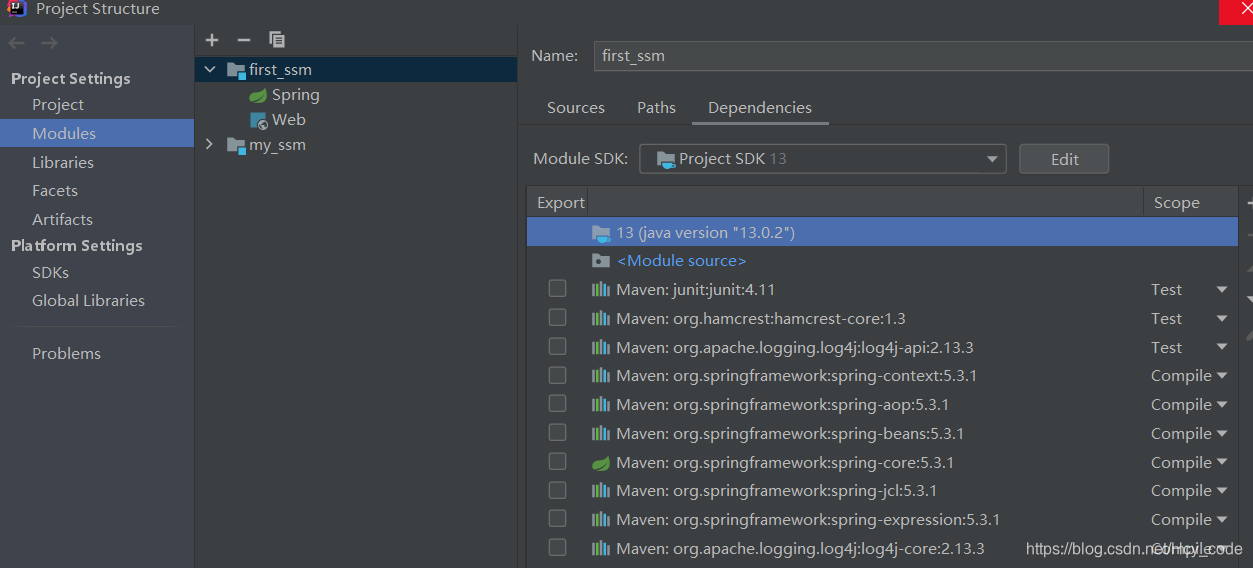Click the Project SDK folder icon in combo box

pyautogui.click(x=664, y=159)
